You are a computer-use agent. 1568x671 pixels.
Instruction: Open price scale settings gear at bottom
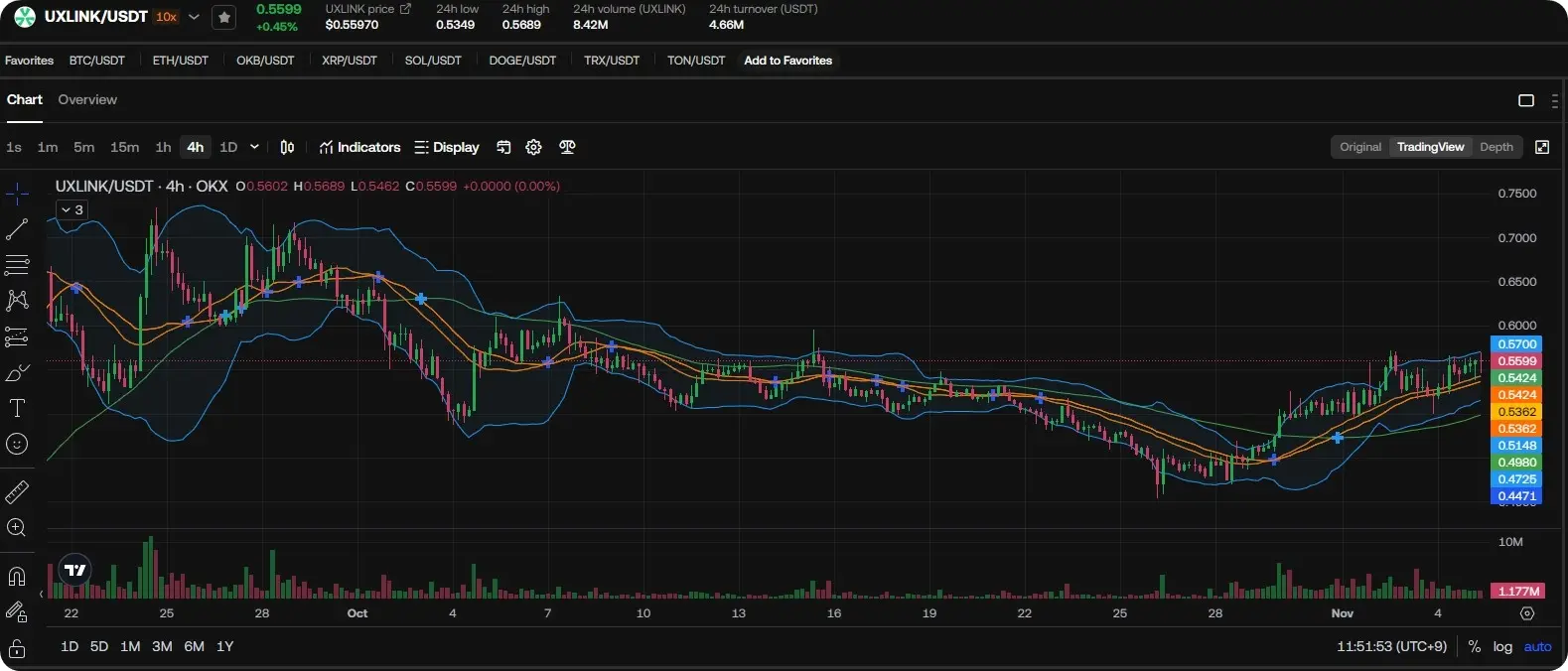click(1527, 613)
